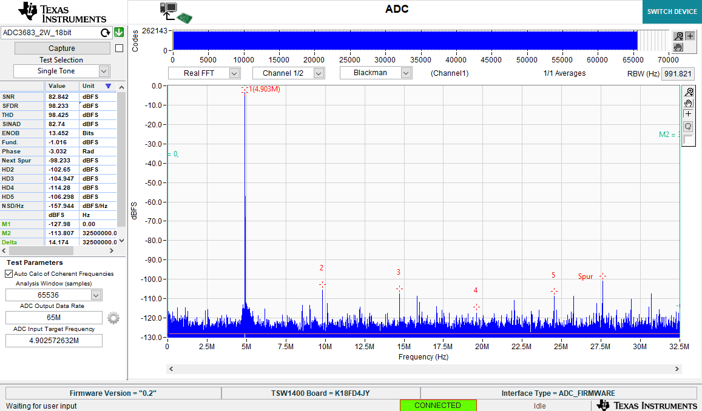This screenshot has width=702, height=411.
Task: Select the Next Spur row value -98.233
Action: pyautogui.click(x=62, y=160)
